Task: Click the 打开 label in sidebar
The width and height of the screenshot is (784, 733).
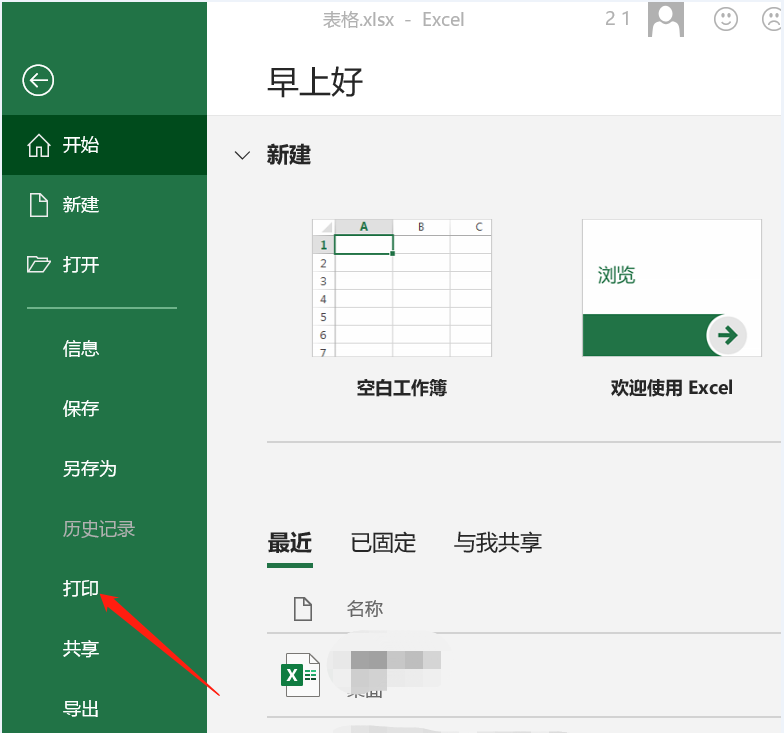Action: (81, 264)
